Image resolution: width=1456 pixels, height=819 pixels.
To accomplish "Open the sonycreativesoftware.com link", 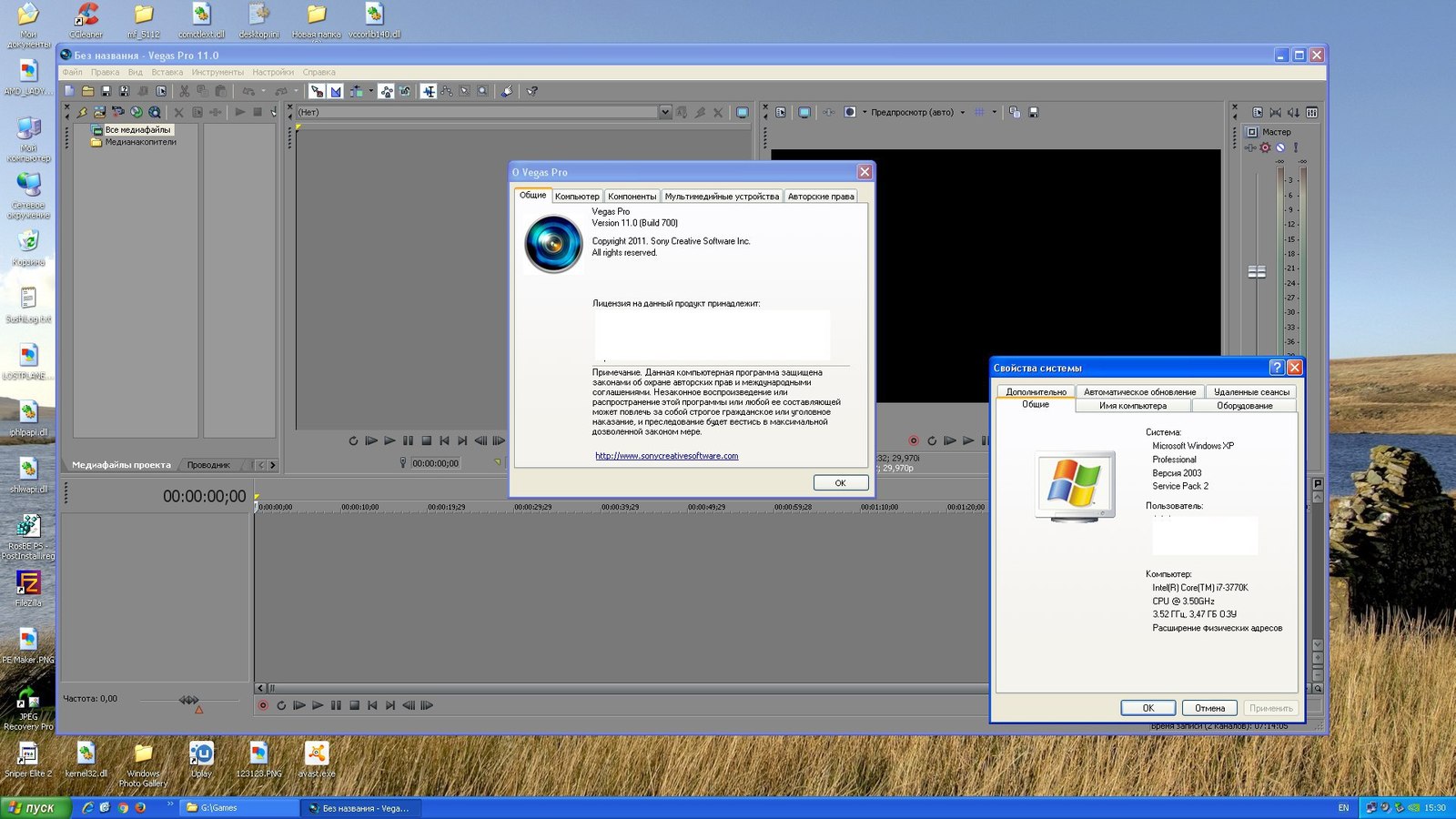I will [666, 456].
